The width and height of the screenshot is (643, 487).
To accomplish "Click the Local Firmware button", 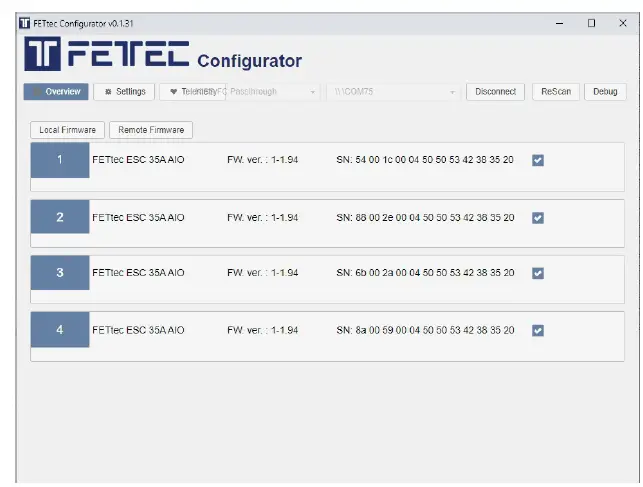I will click(67, 130).
